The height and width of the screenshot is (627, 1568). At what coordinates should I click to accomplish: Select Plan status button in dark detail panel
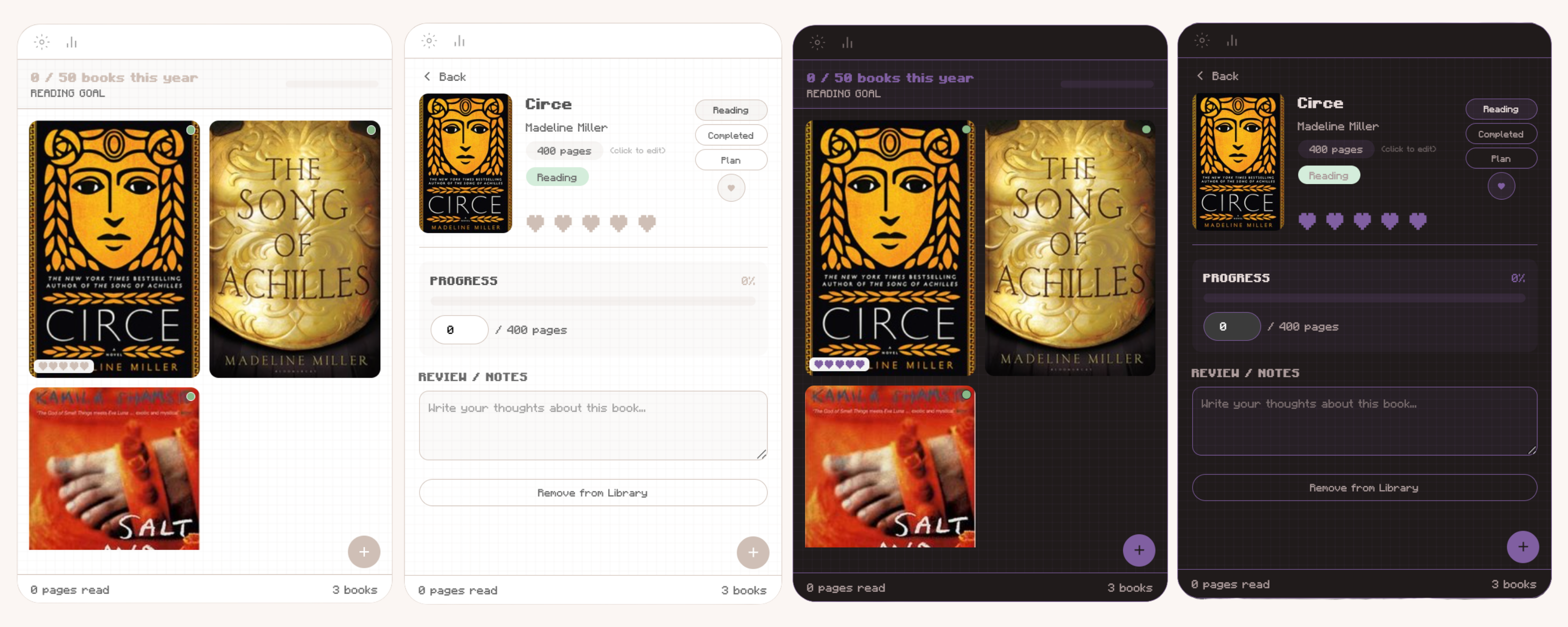pos(1501,159)
